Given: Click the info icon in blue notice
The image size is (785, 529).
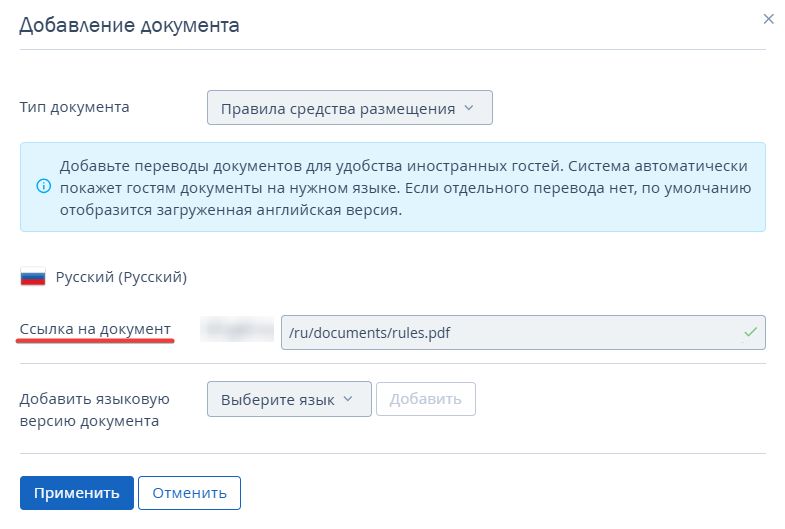Looking at the screenshot, I should tap(43, 186).
